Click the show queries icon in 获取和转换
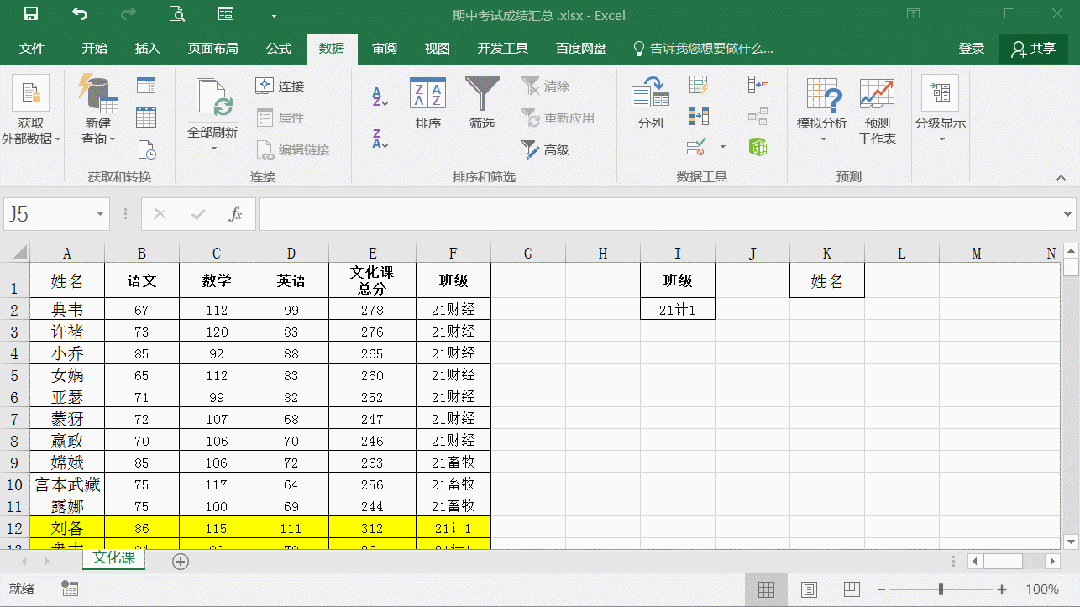Screen dimensions: 1080x607 pos(146,85)
